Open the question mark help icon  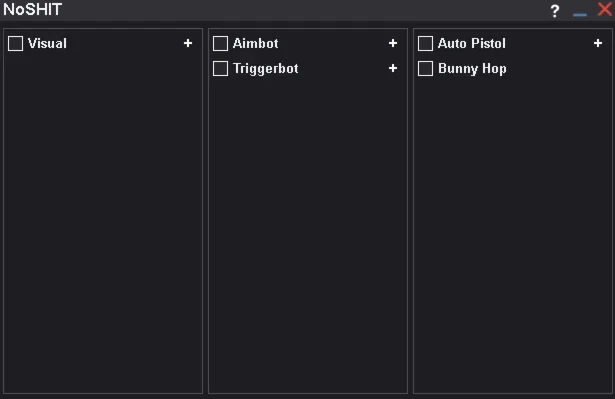555,11
